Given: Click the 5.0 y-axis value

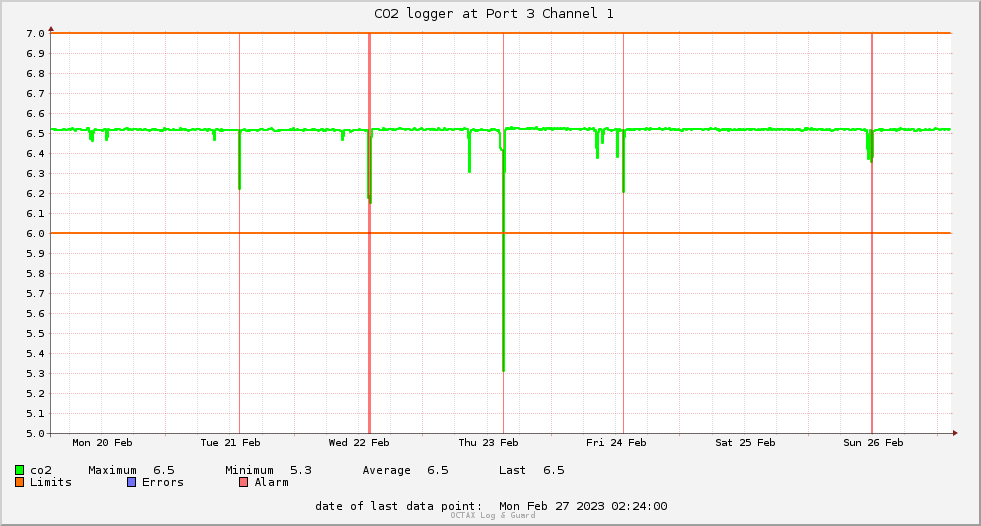Looking at the screenshot, I should click(36, 433).
